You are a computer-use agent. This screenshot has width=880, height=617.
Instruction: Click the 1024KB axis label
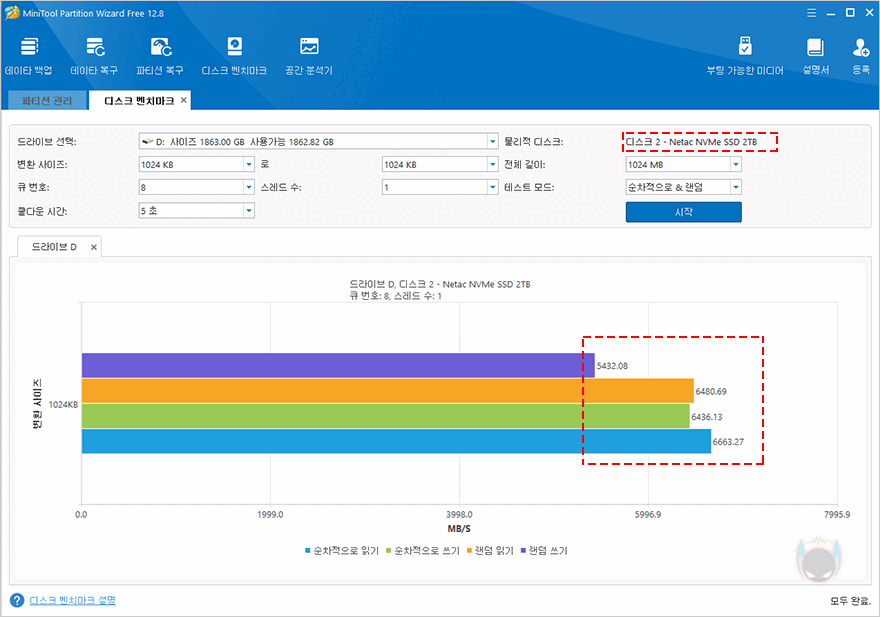coord(63,404)
